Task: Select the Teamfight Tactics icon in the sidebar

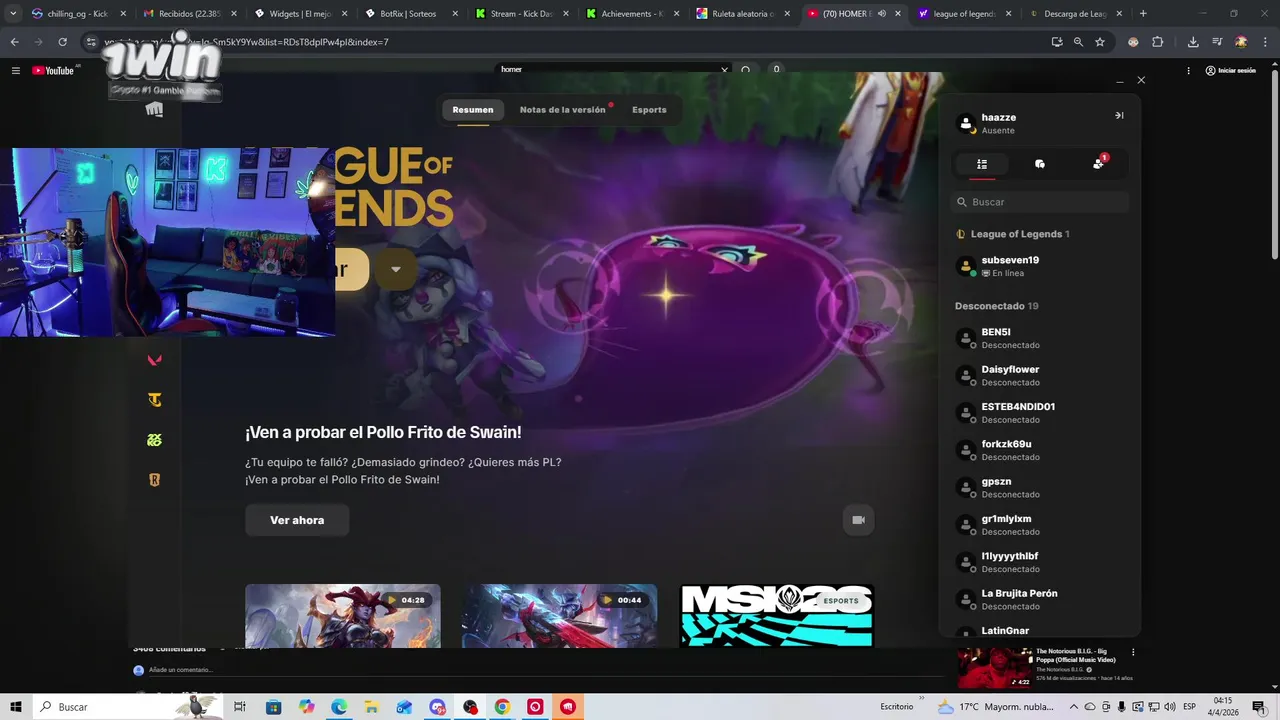Action: pyautogui.click(x=154, y=400)
